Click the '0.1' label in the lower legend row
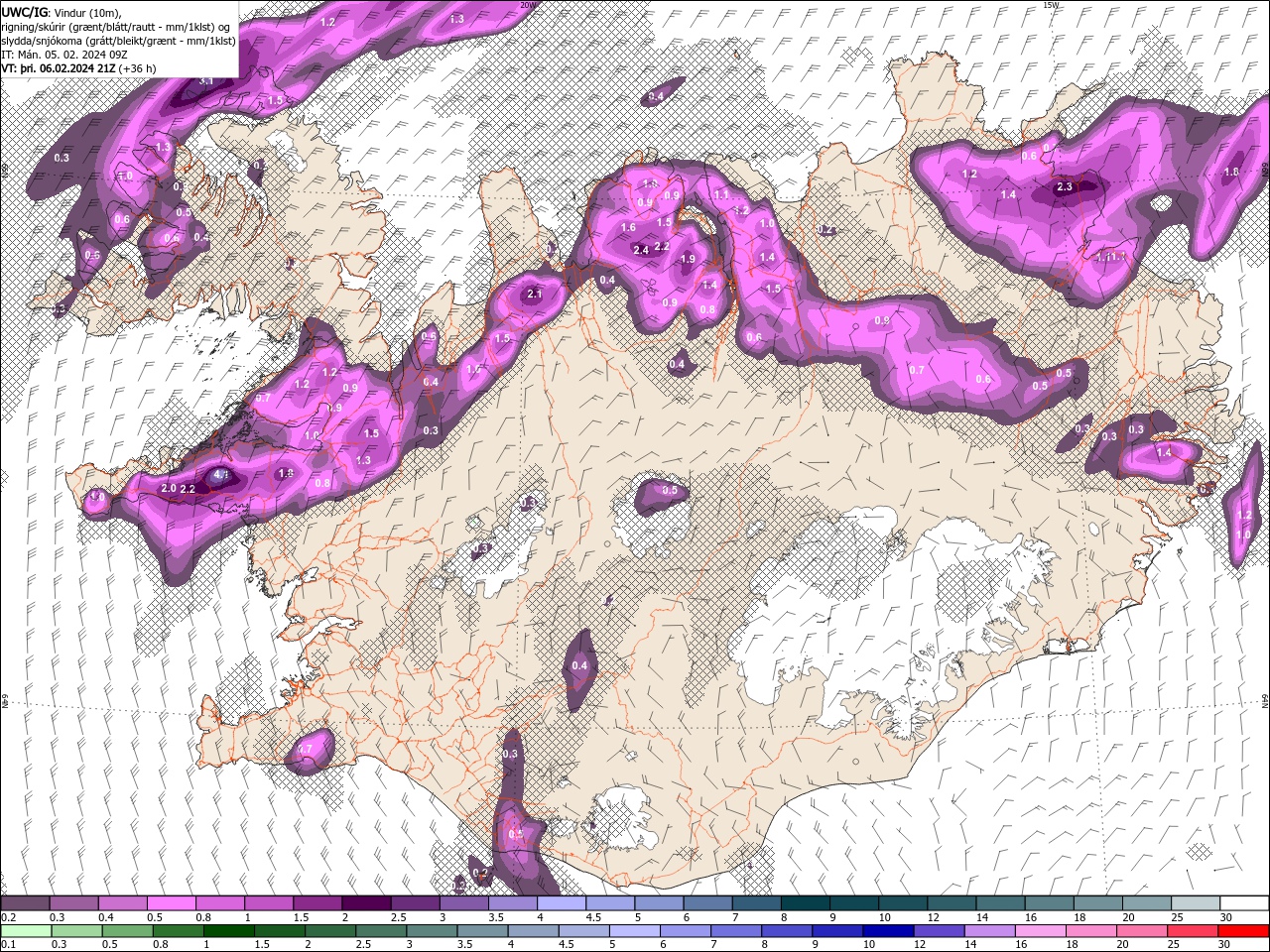This screenshot has height=952, width=1270. coord(8,945)
